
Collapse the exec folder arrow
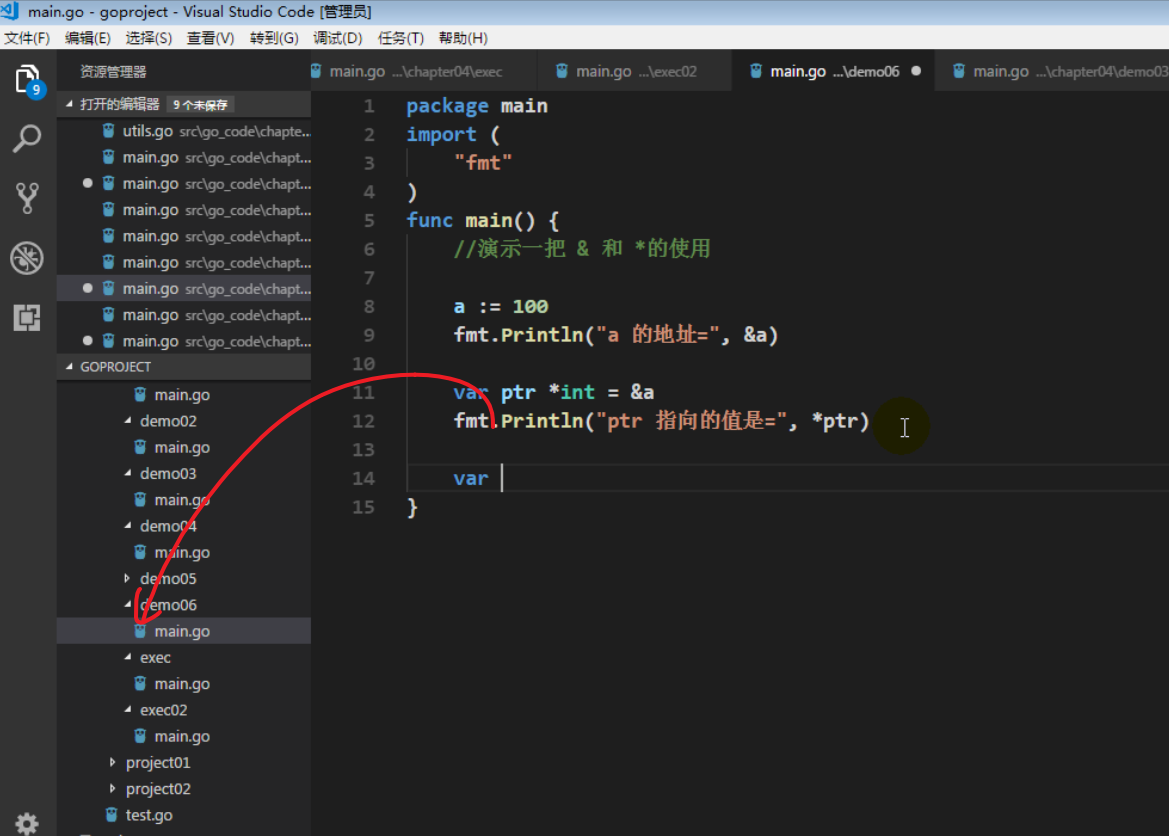pos(127,658)
